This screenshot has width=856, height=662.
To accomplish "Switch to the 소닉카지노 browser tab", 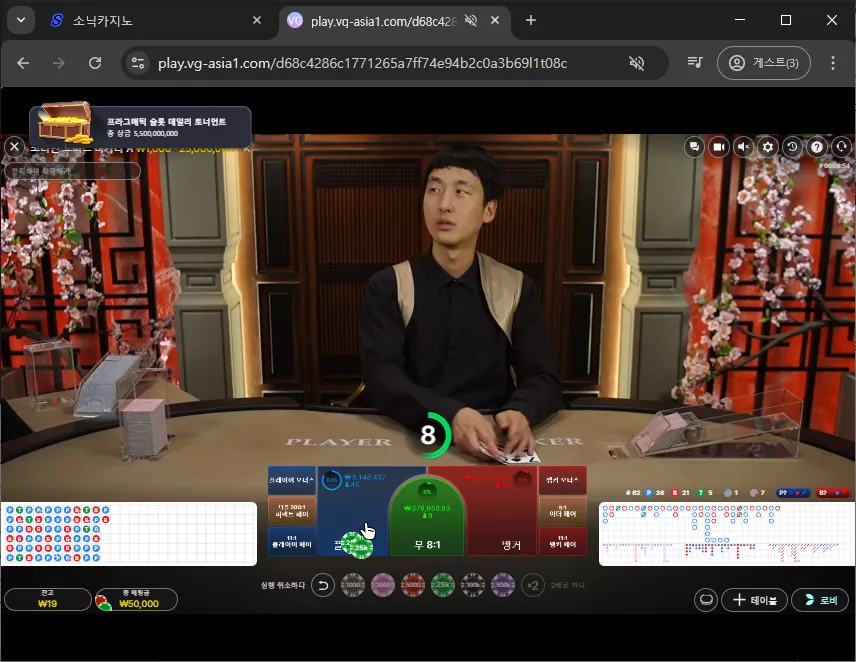I will pyautogui.click(x=141, y=21).
